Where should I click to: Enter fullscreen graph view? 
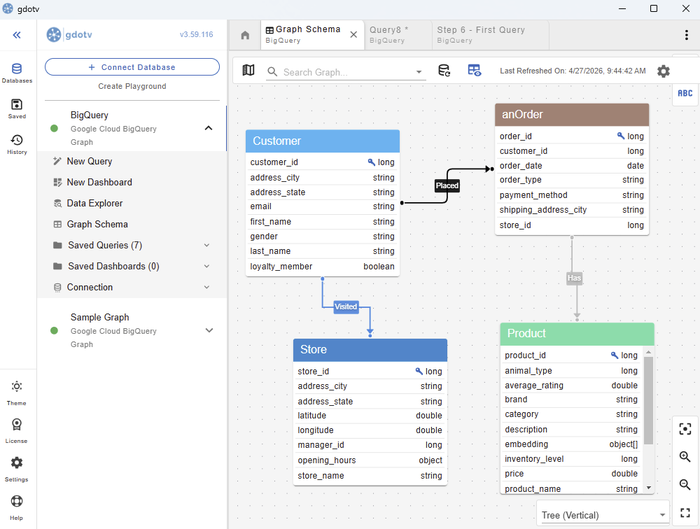point(685,512)
